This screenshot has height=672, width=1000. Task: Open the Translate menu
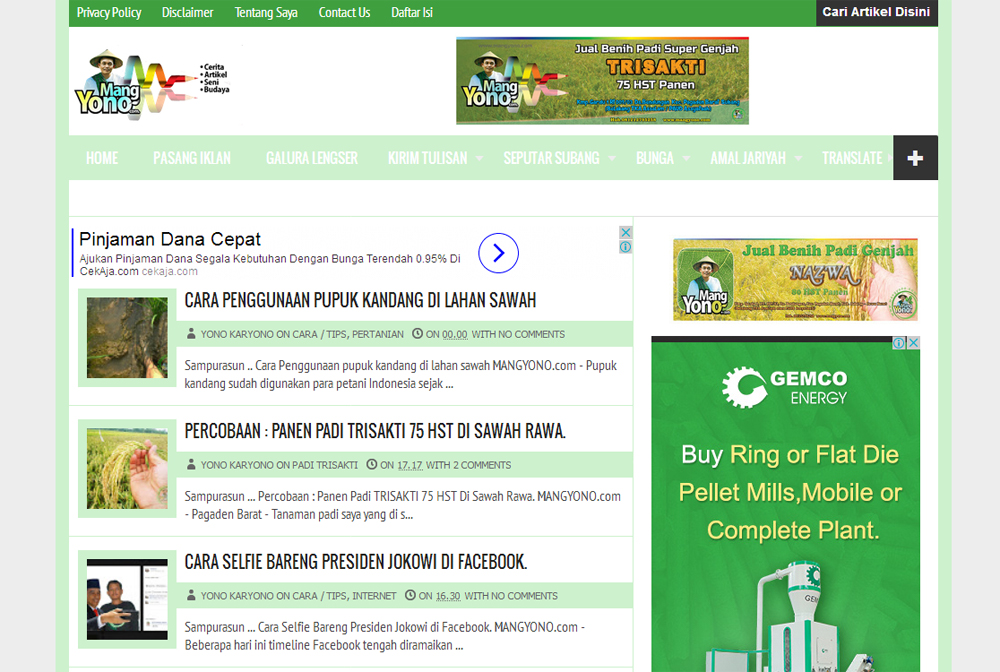[x=852, y=158]
